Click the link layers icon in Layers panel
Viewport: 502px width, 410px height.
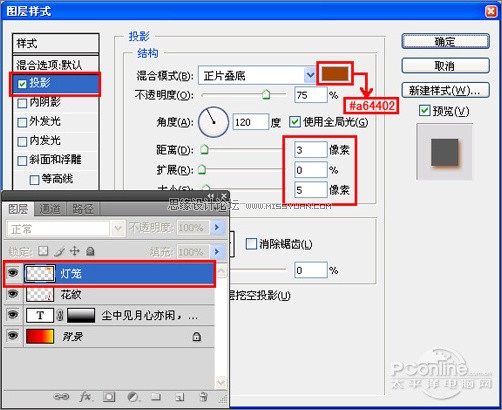(x=61, y=397)
